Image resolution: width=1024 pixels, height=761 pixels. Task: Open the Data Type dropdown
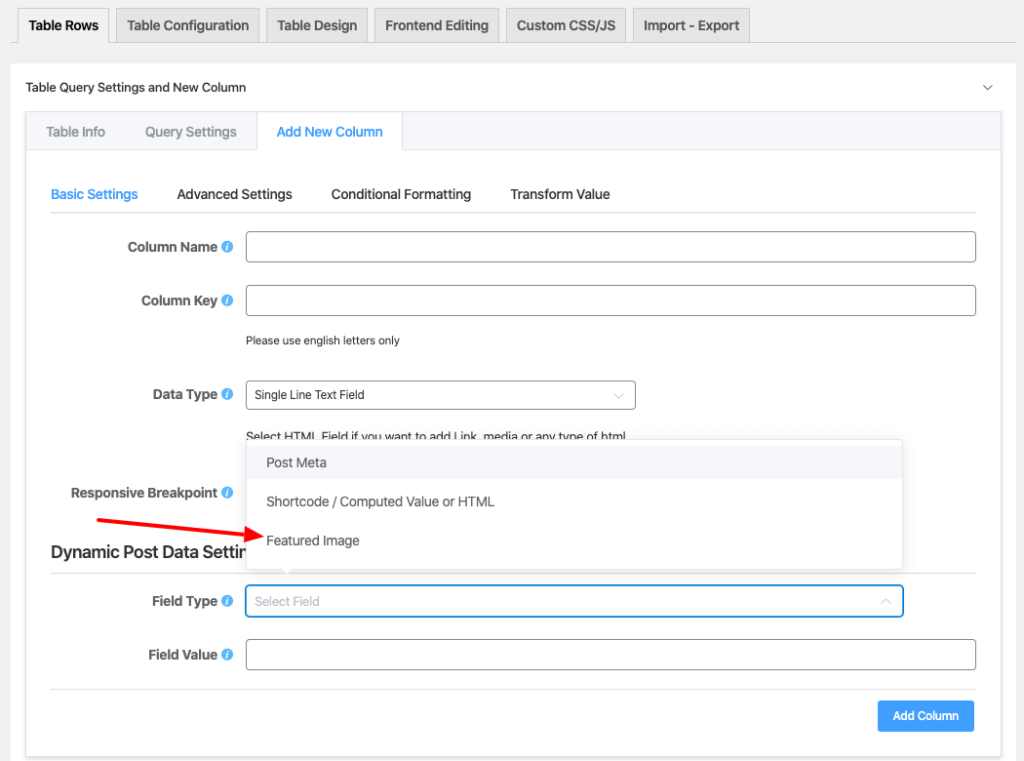[x=440, y=395]
